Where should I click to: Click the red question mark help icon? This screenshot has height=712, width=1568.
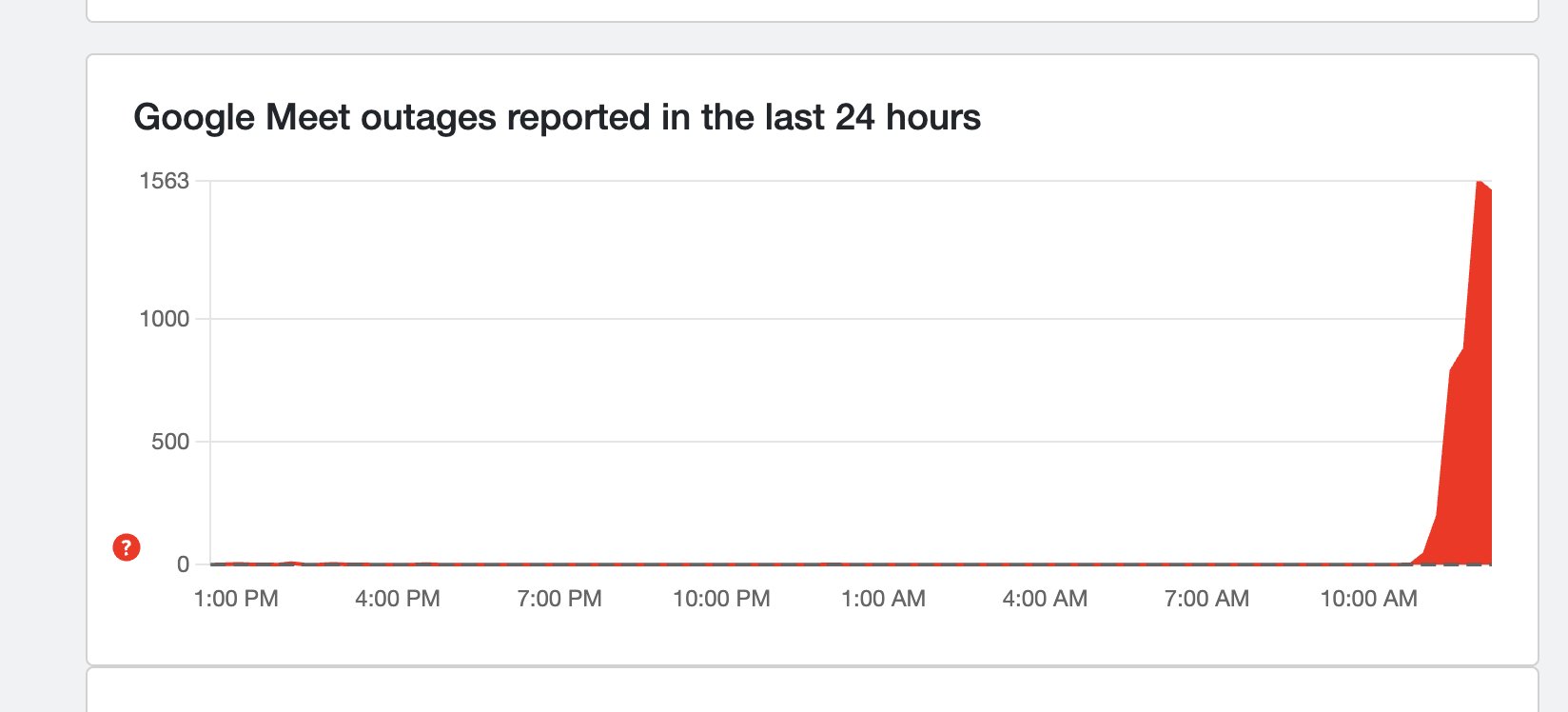[127, 547]
